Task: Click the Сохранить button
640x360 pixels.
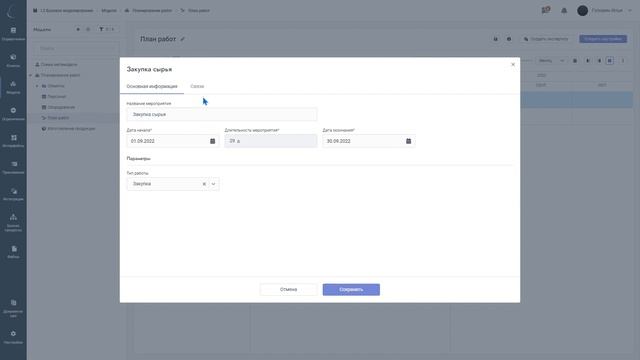Action: 351,290
